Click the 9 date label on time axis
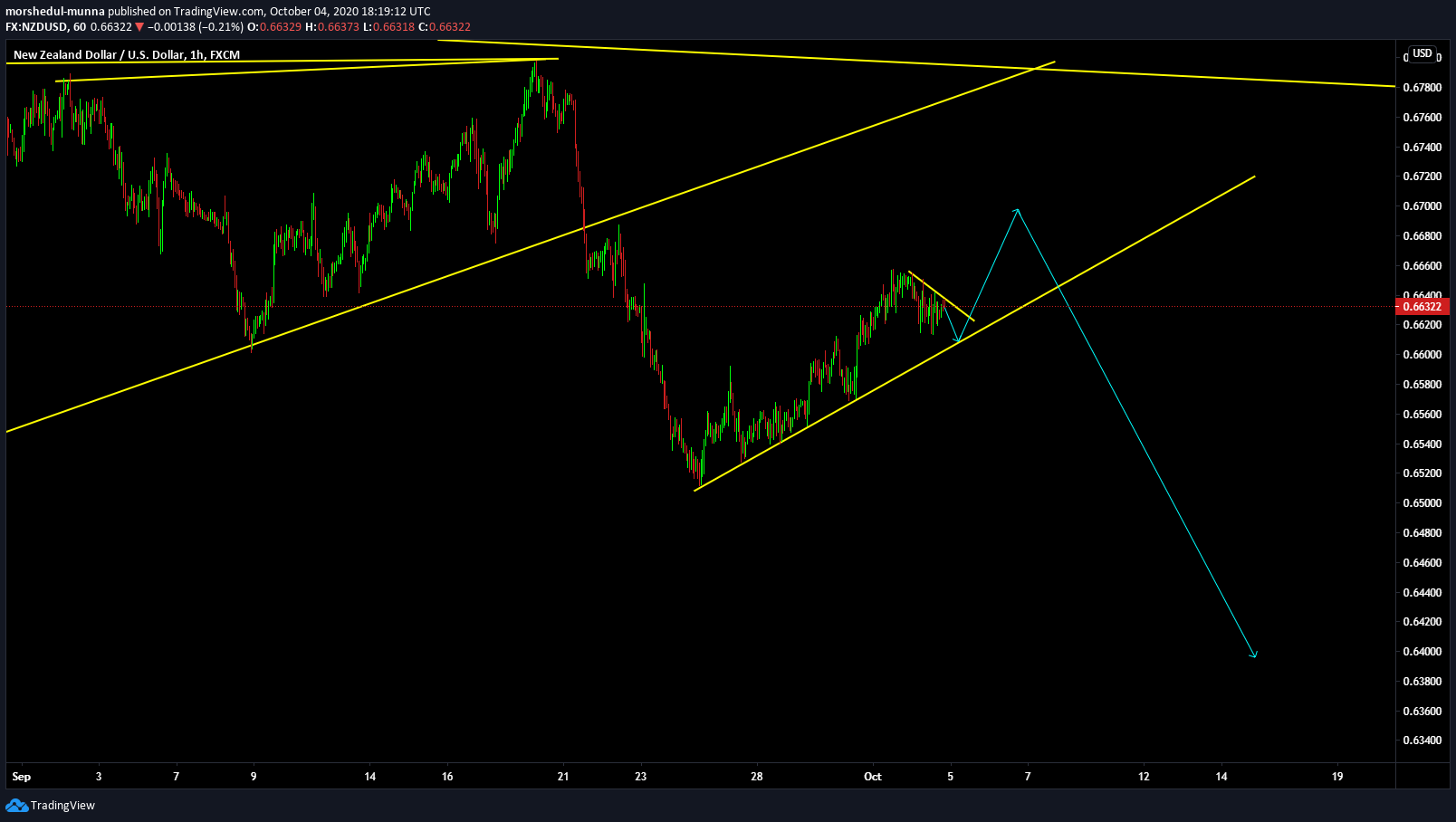This screenshot has width=1456, height=822. [x=254, y=777]
